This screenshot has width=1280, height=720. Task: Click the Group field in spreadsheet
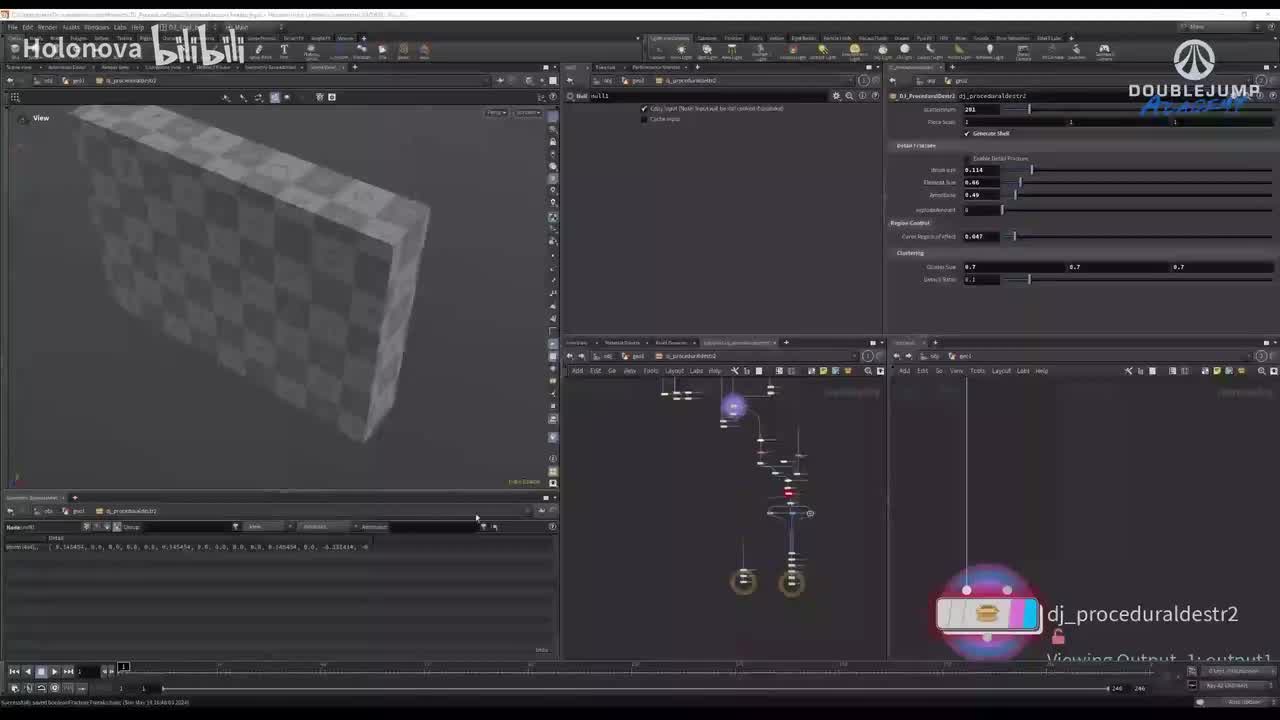(187, 527)
